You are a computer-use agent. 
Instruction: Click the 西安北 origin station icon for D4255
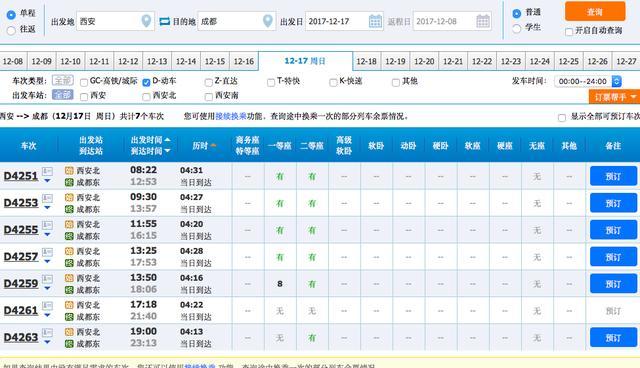point(69,224)
